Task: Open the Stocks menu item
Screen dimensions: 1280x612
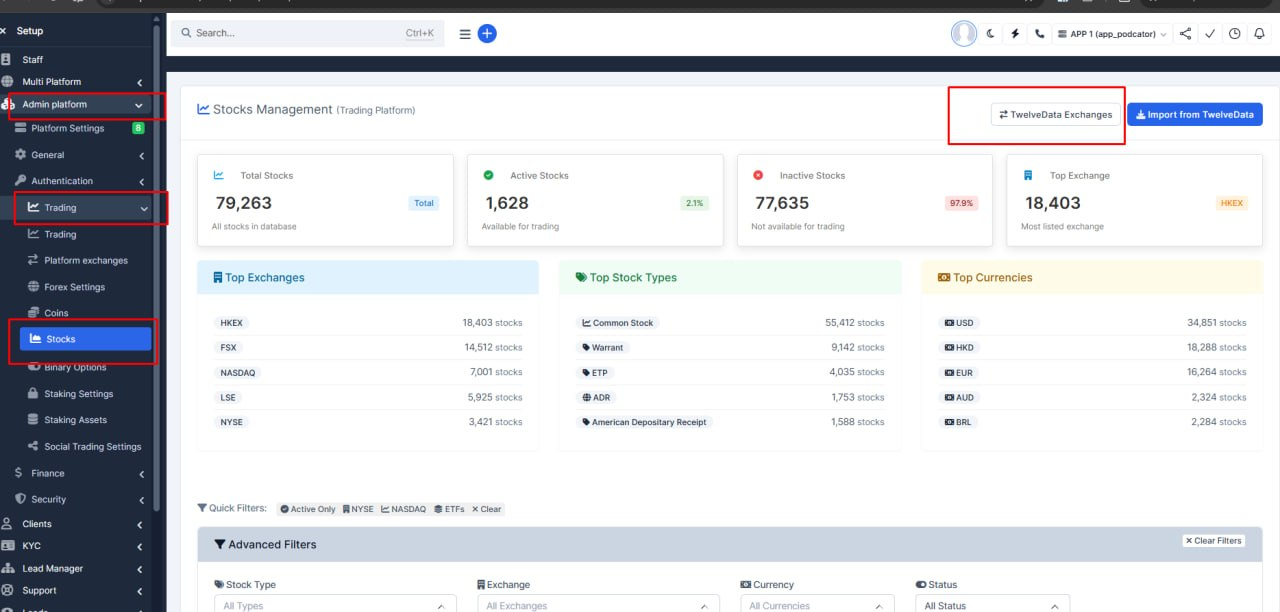Action: (86, 339)
